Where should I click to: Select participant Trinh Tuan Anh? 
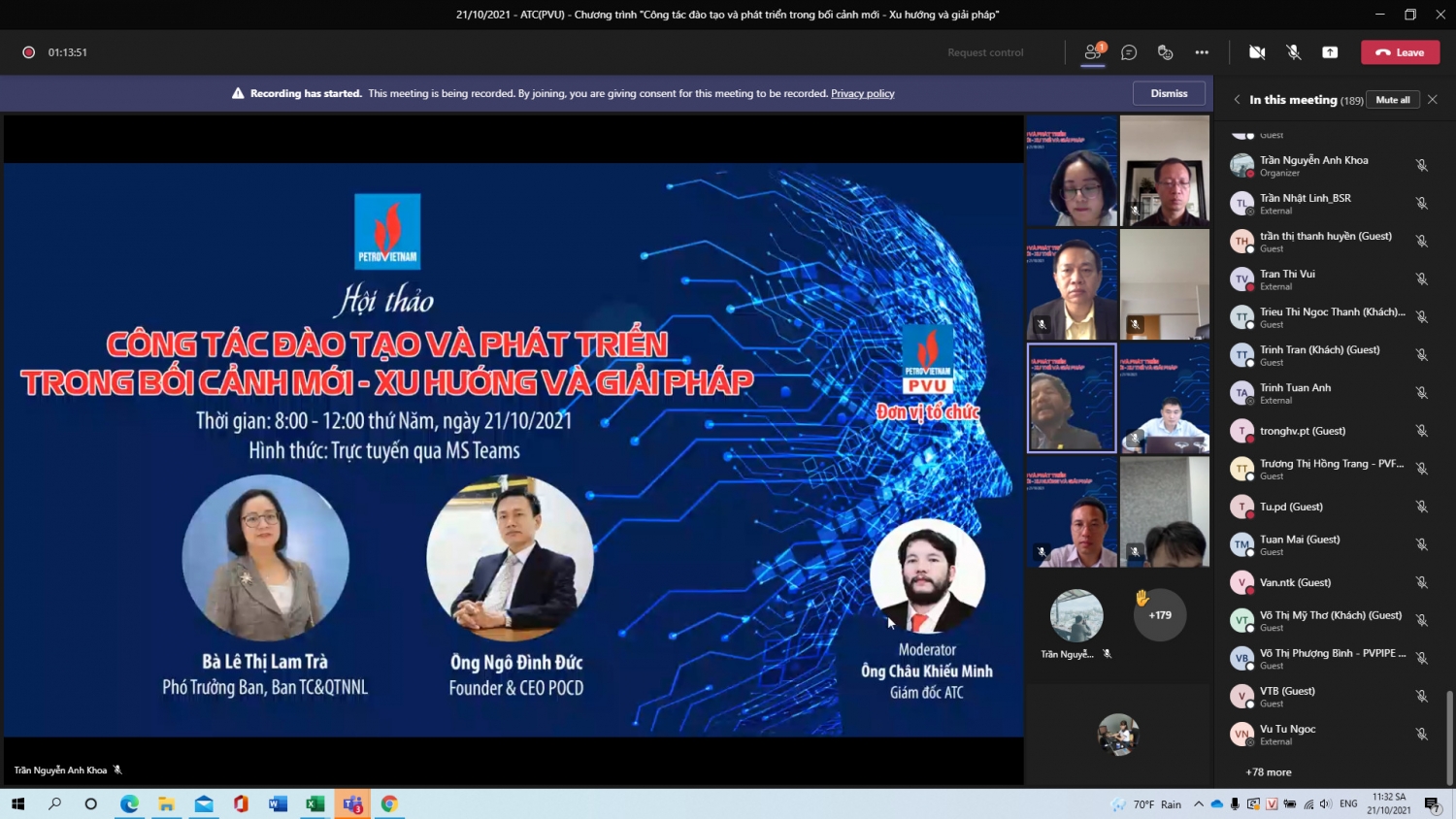pyautogui.click(x=1330, y=393)
